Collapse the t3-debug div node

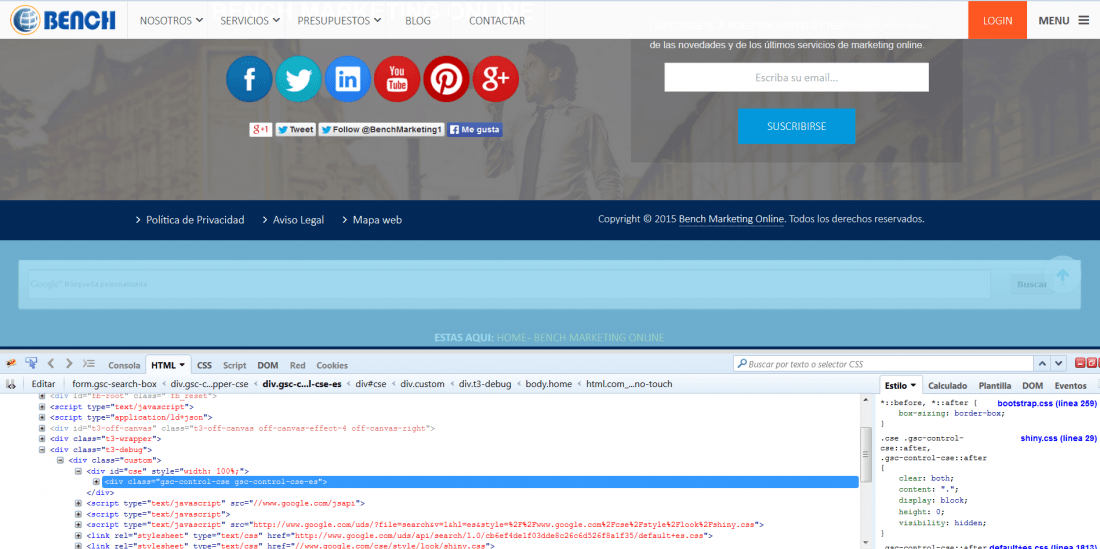click(x=42, y=449)
